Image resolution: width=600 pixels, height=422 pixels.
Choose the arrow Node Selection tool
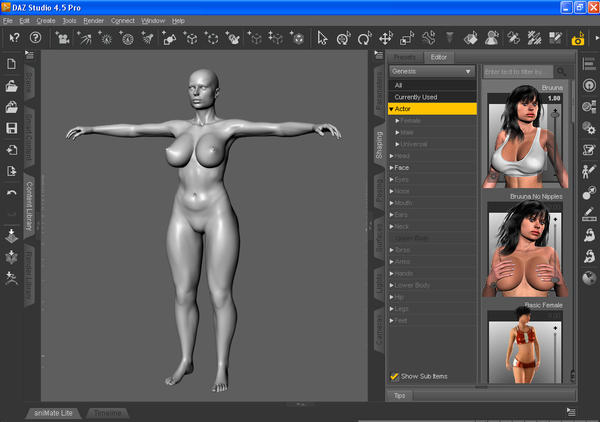[x=322, y=38]
